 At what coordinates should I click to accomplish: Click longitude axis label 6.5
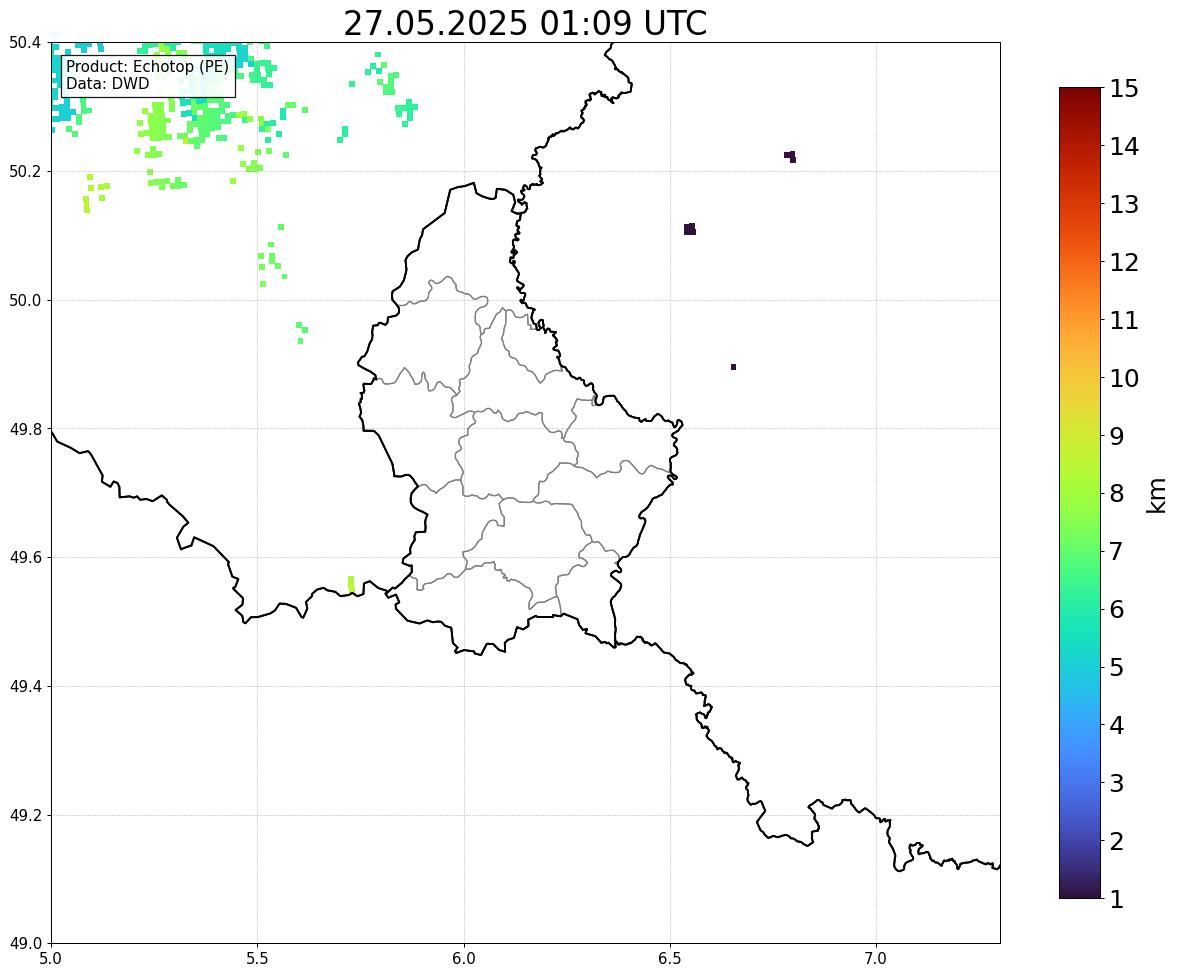[x=670, y=959]
